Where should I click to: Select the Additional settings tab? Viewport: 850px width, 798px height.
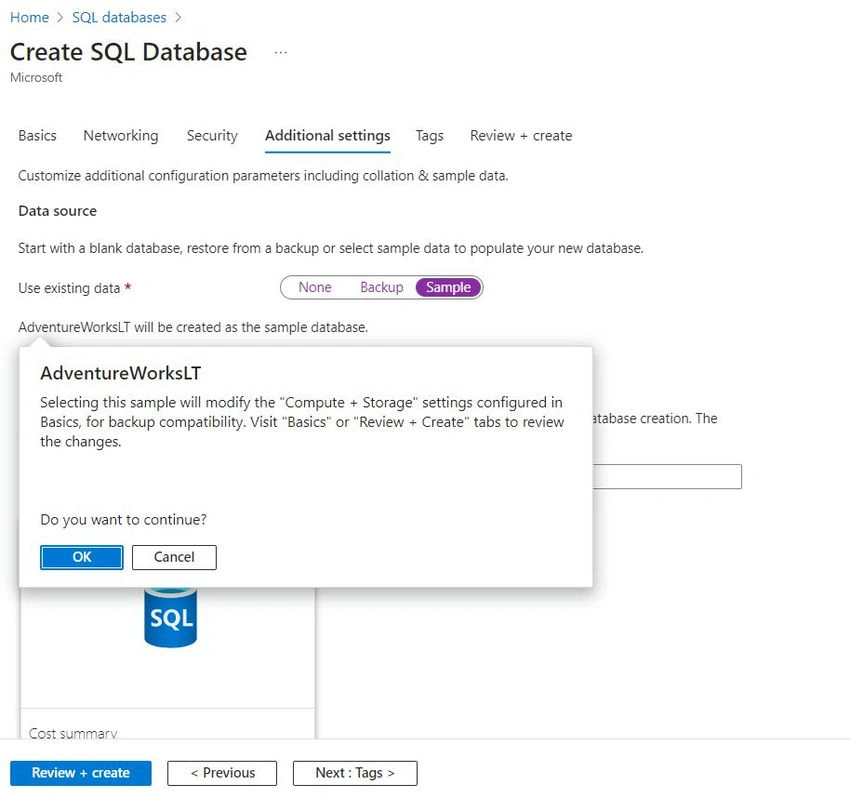pyautogui.click(x=327, y=136)
